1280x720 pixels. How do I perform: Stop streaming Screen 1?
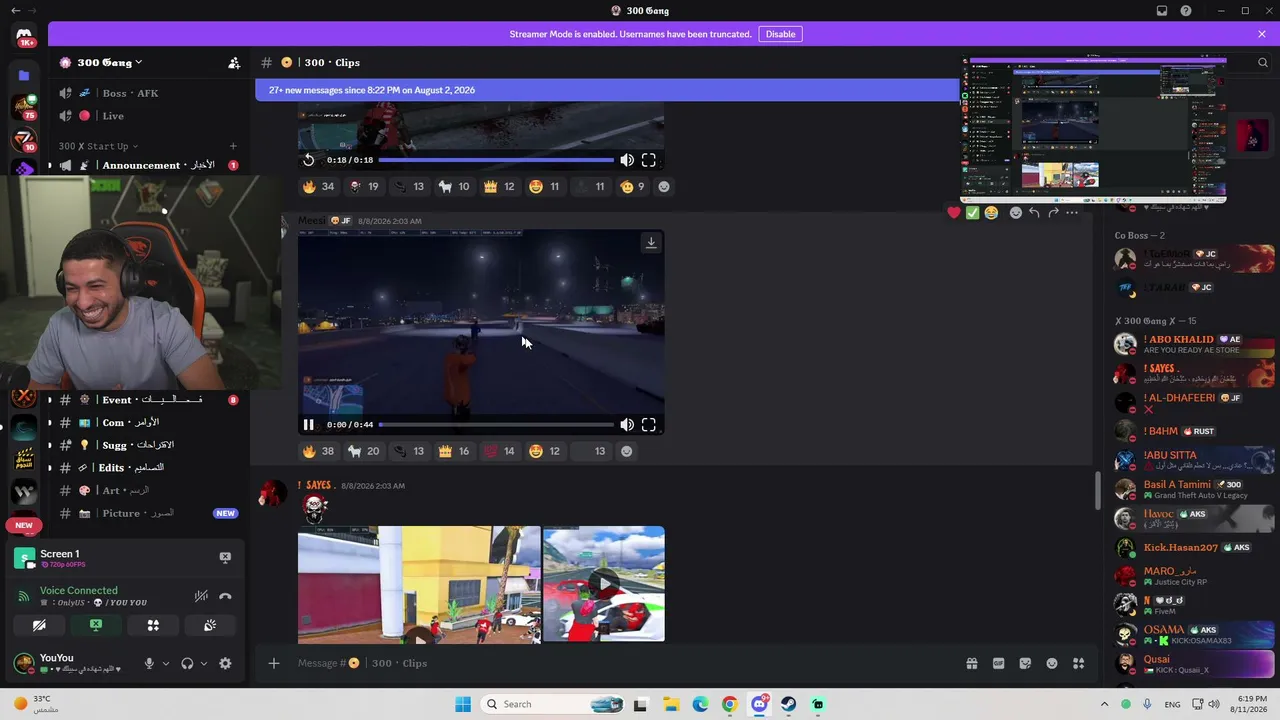pos(225,558)
